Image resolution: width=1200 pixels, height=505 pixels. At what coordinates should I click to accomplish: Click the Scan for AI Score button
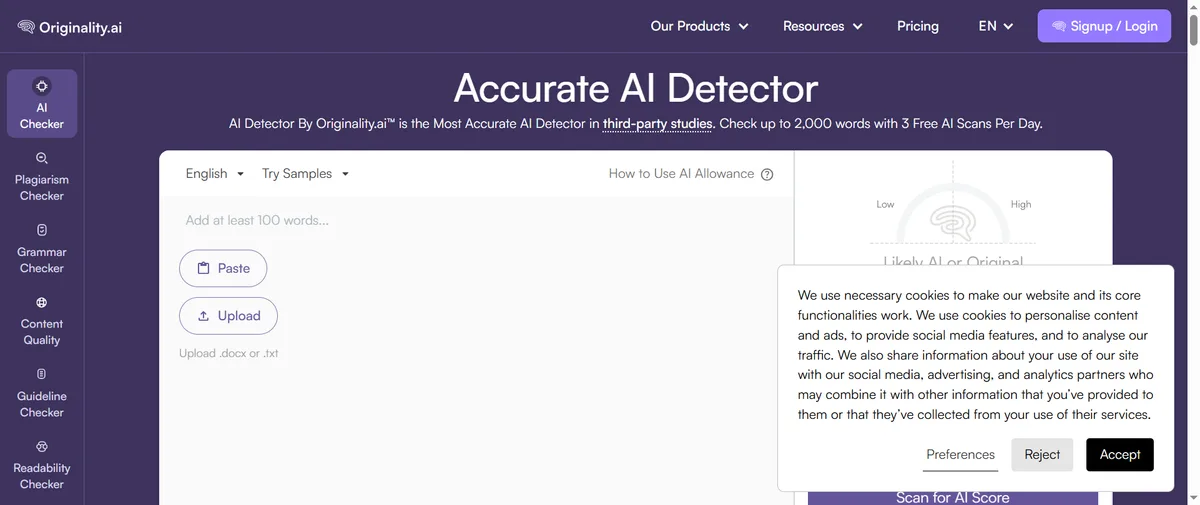(x=953, y=497)
